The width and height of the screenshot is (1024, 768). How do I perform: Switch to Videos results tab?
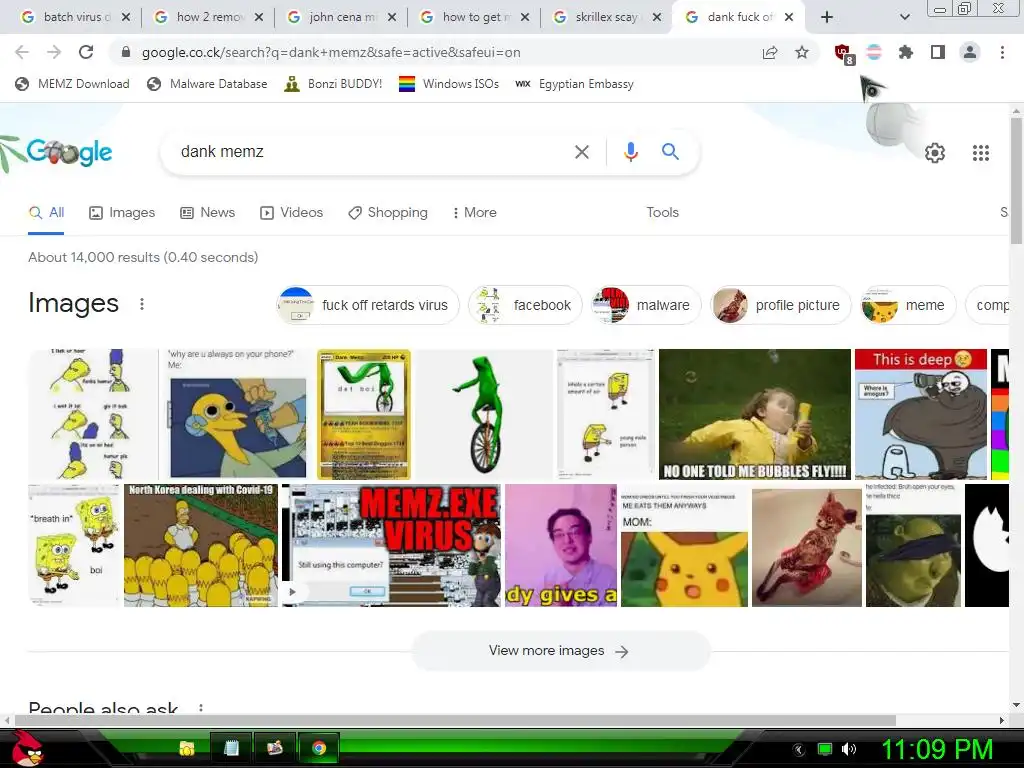(x=291, y=213)
